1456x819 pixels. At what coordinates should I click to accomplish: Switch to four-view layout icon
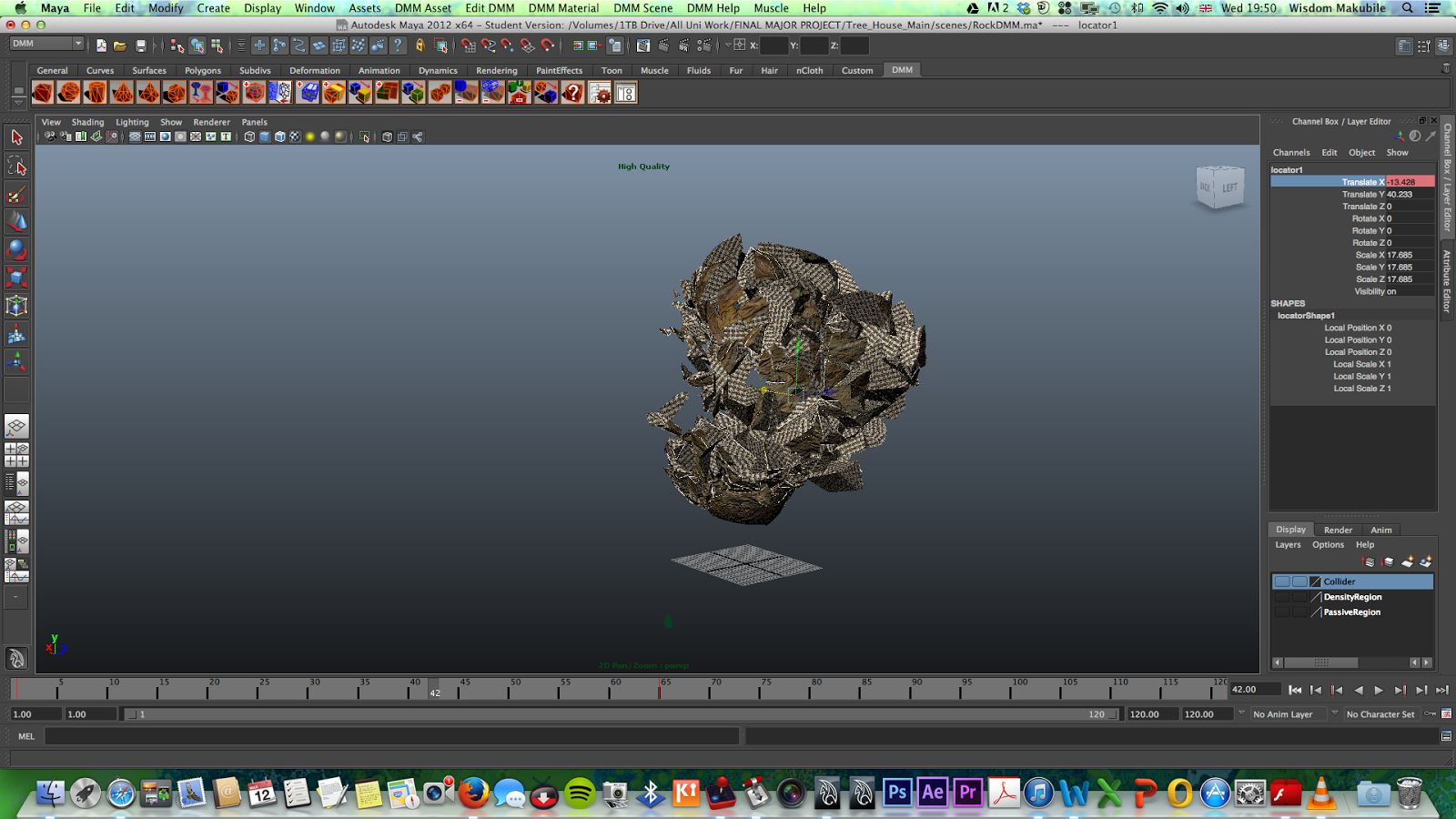point(16,455)
